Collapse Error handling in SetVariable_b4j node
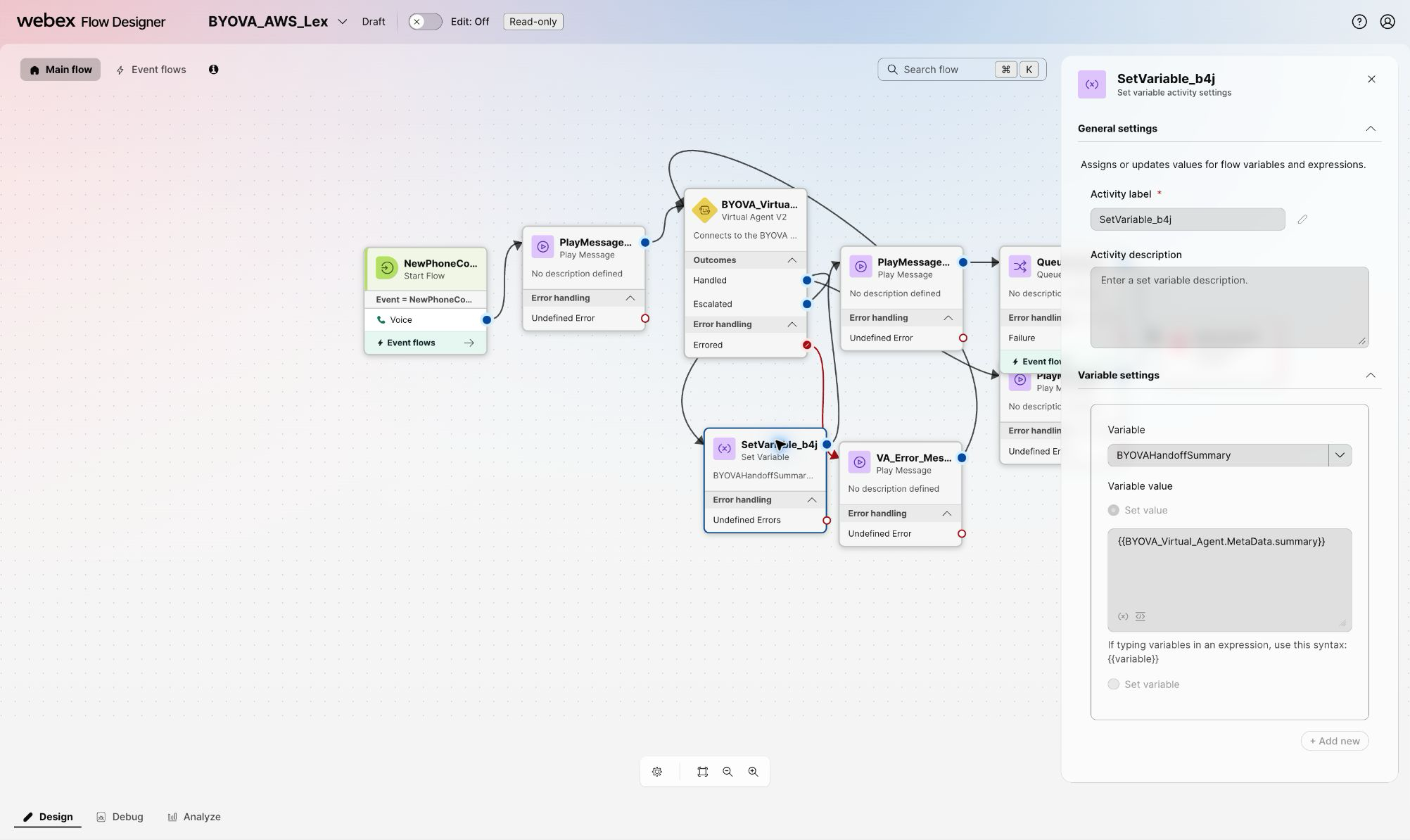 (811, 500)
